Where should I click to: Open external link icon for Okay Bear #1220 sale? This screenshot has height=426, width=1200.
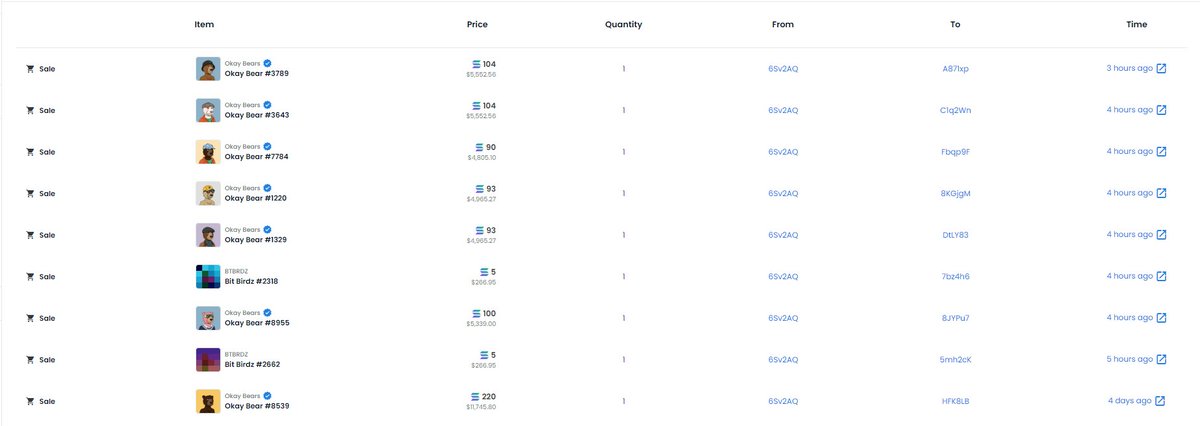(x=1161, y=193)
